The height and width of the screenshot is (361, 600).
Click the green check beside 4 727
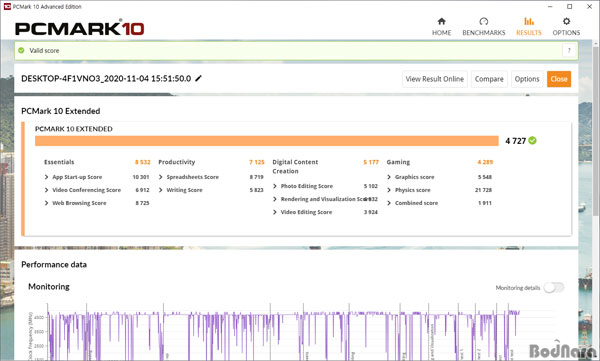click(x=532, y=140)
